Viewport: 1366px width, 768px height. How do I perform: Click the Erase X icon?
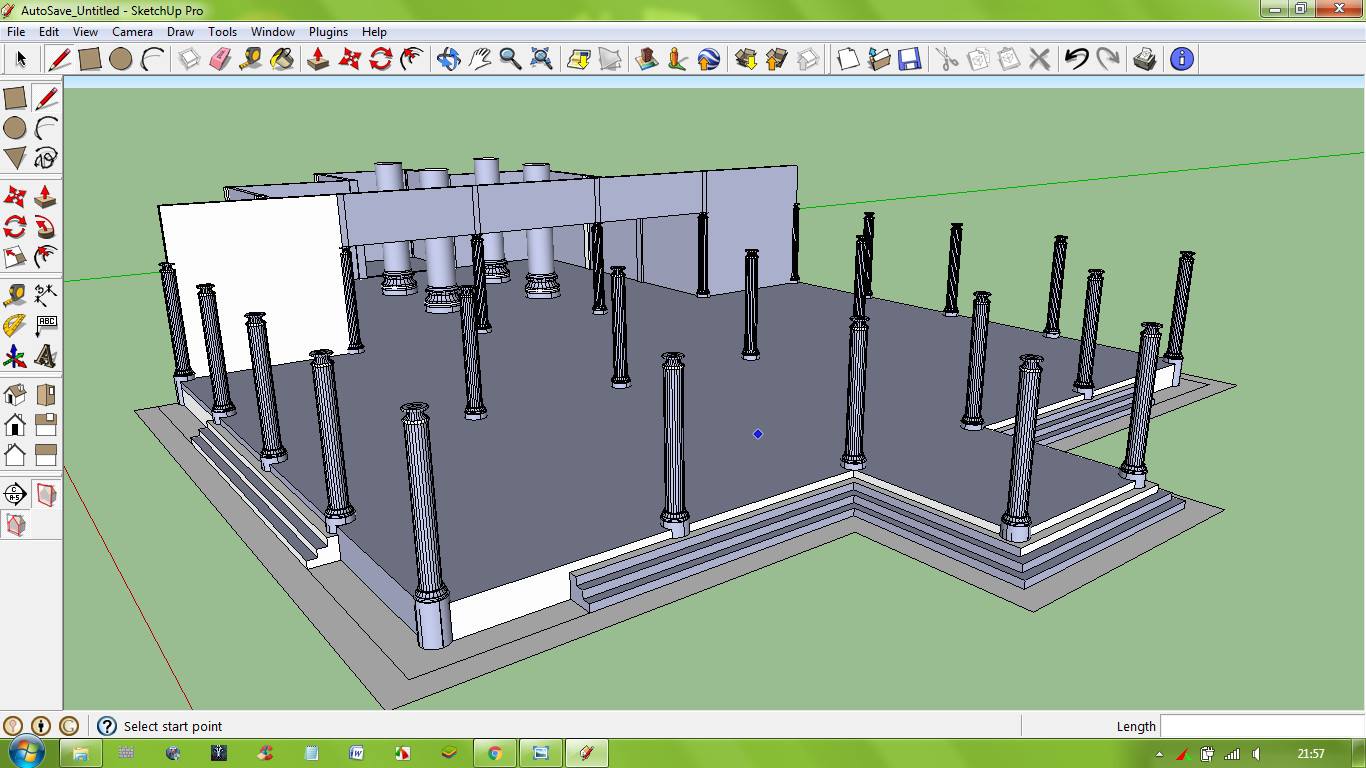(x=1039, y=59)
